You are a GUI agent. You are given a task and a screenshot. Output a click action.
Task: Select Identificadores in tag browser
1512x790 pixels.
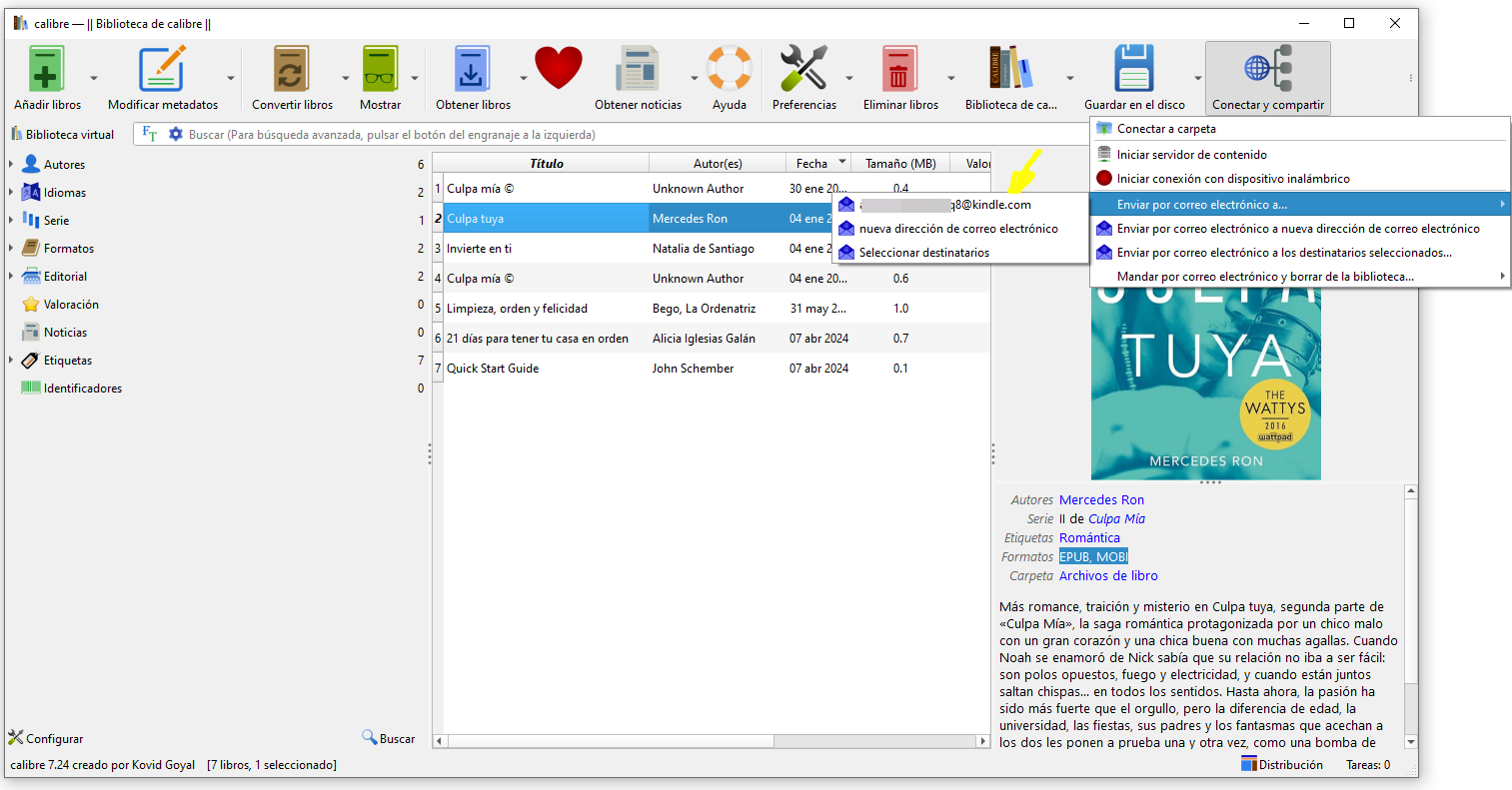83,389
